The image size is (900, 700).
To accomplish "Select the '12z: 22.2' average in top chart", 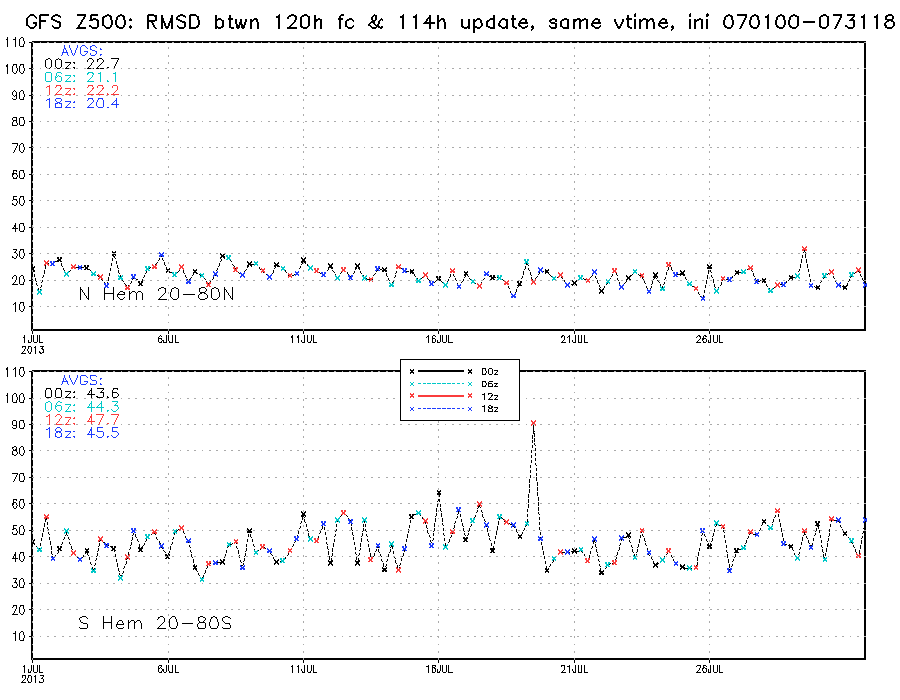I will pyautogui.click(x=82, y=90).
